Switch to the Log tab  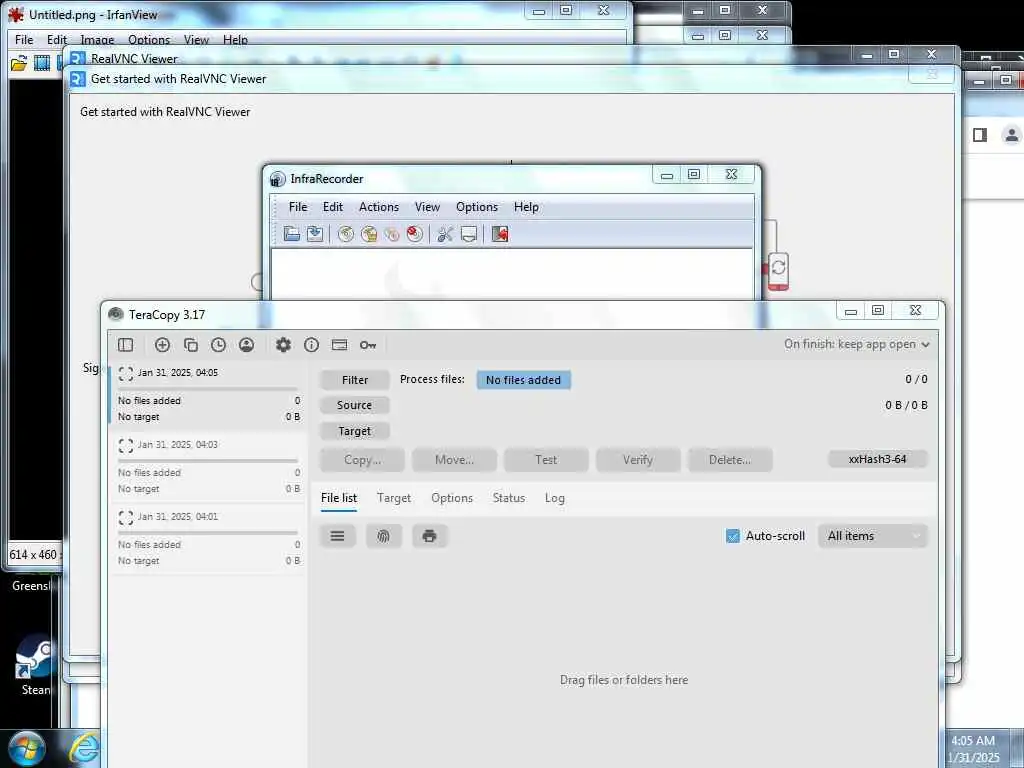coord(554,498)
